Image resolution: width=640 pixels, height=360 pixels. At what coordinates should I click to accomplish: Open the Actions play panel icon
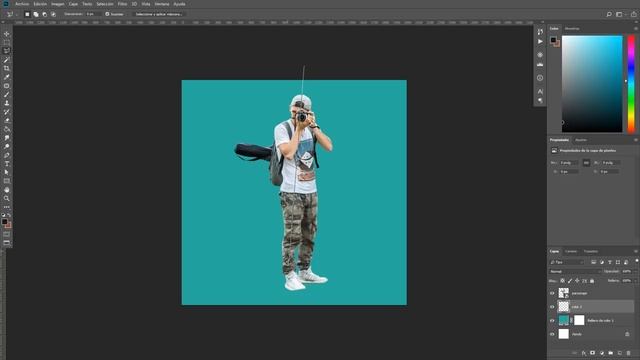pos(540,42)
